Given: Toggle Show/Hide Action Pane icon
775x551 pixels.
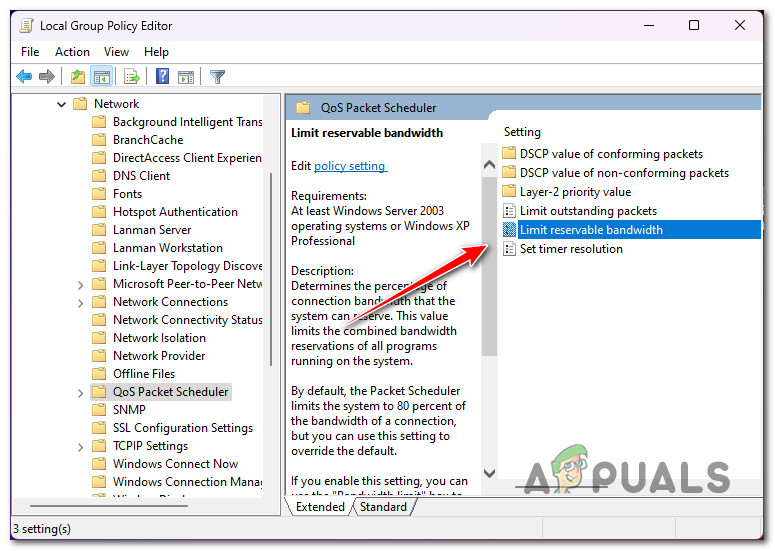Looking at the screenshot, I should point(186,77).
